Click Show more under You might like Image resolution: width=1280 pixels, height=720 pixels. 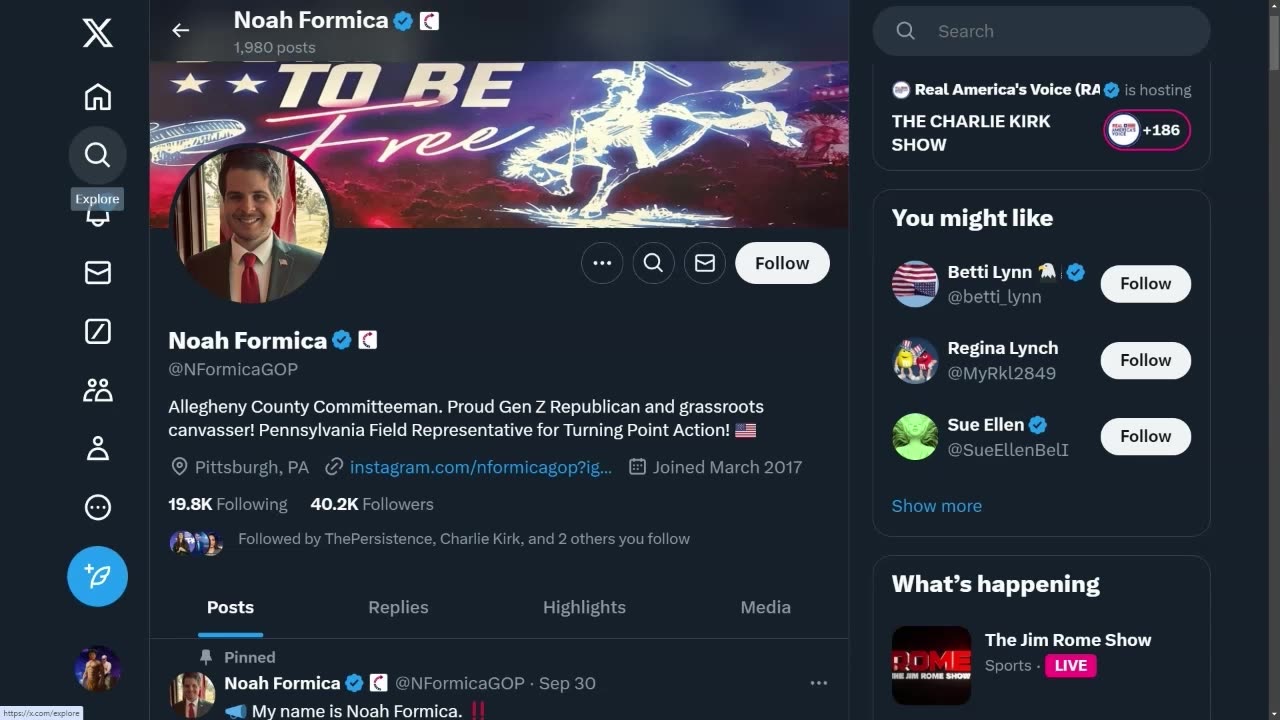936,506
